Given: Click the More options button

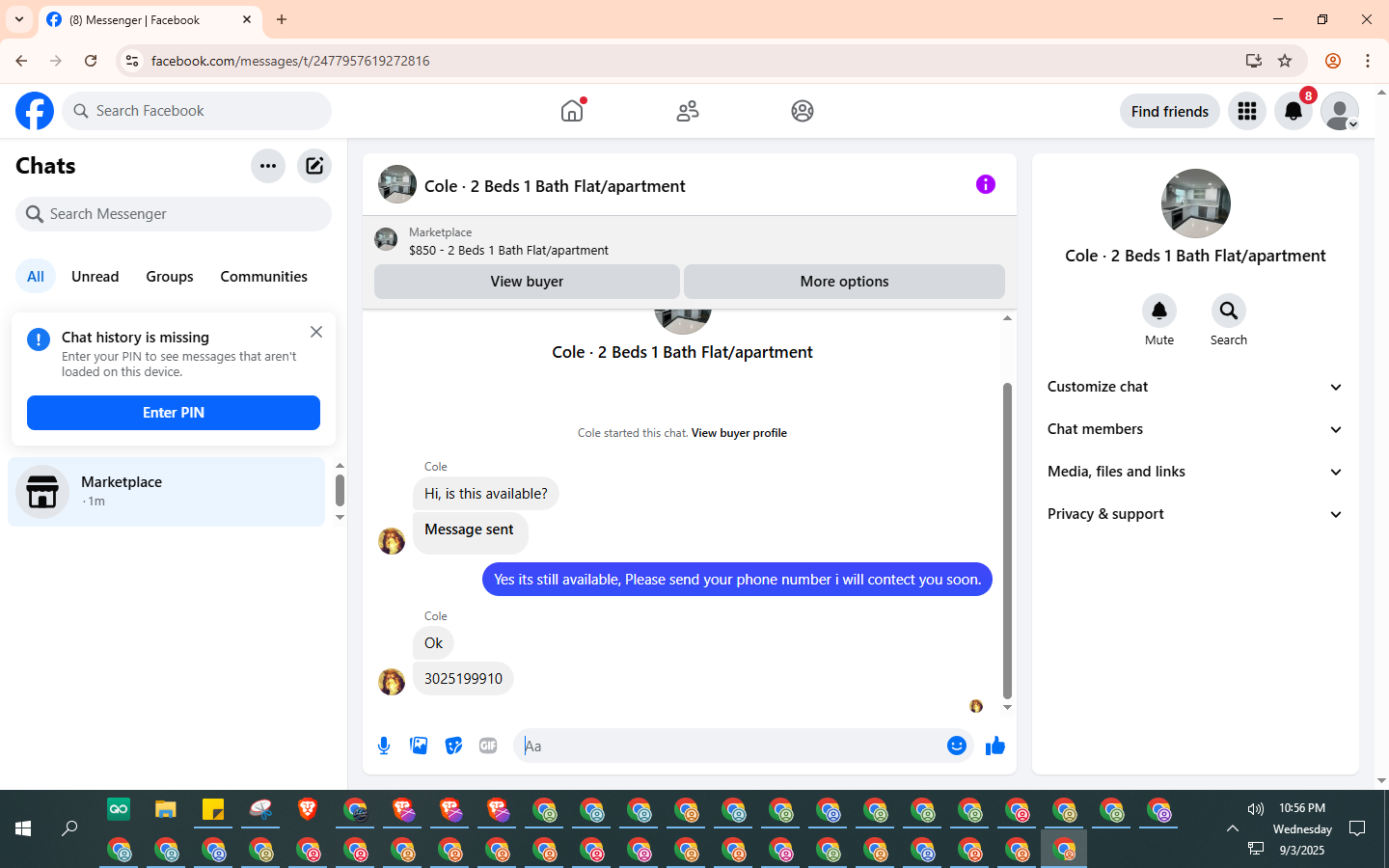Looking at the screenshot, I should [x=844, y=282].
